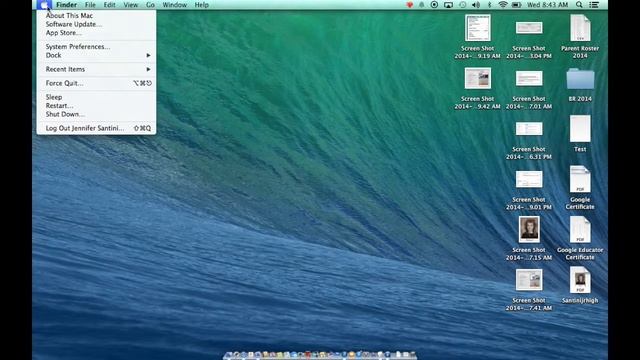Select the Santinijrhigh PDF icon
This screenshot has width=640, height=360.
point(580,280)
